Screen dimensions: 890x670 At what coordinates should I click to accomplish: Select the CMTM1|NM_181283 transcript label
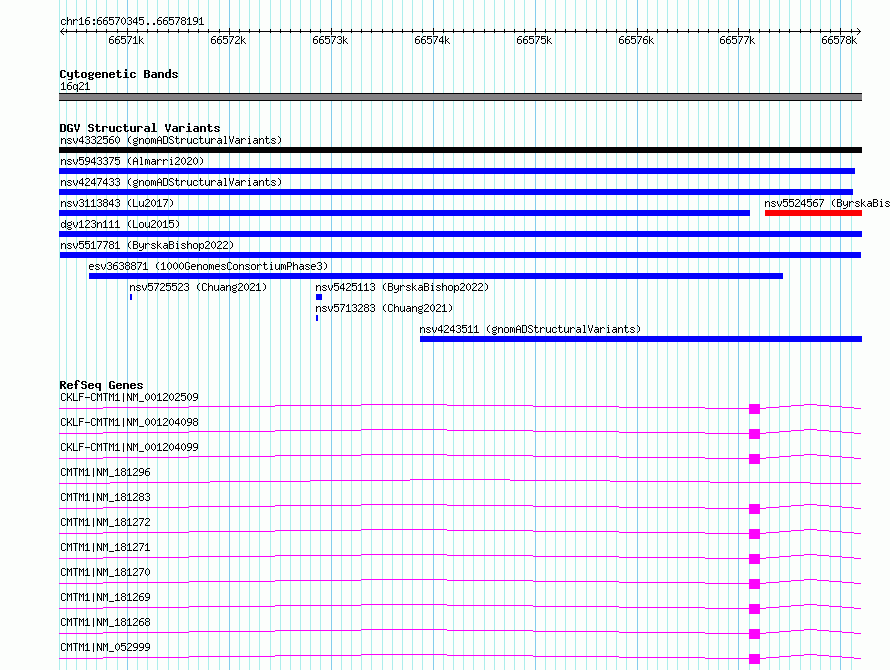[x=105, y=497]
